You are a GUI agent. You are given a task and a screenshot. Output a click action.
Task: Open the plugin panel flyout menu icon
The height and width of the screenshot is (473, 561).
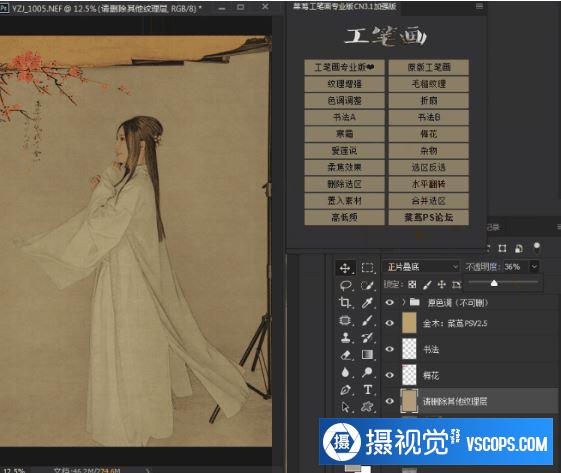coord(479,6)
